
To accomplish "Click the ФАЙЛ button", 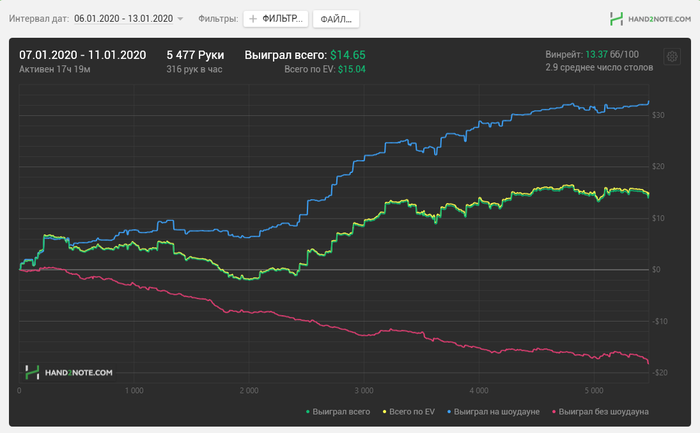I will point(336,19).
